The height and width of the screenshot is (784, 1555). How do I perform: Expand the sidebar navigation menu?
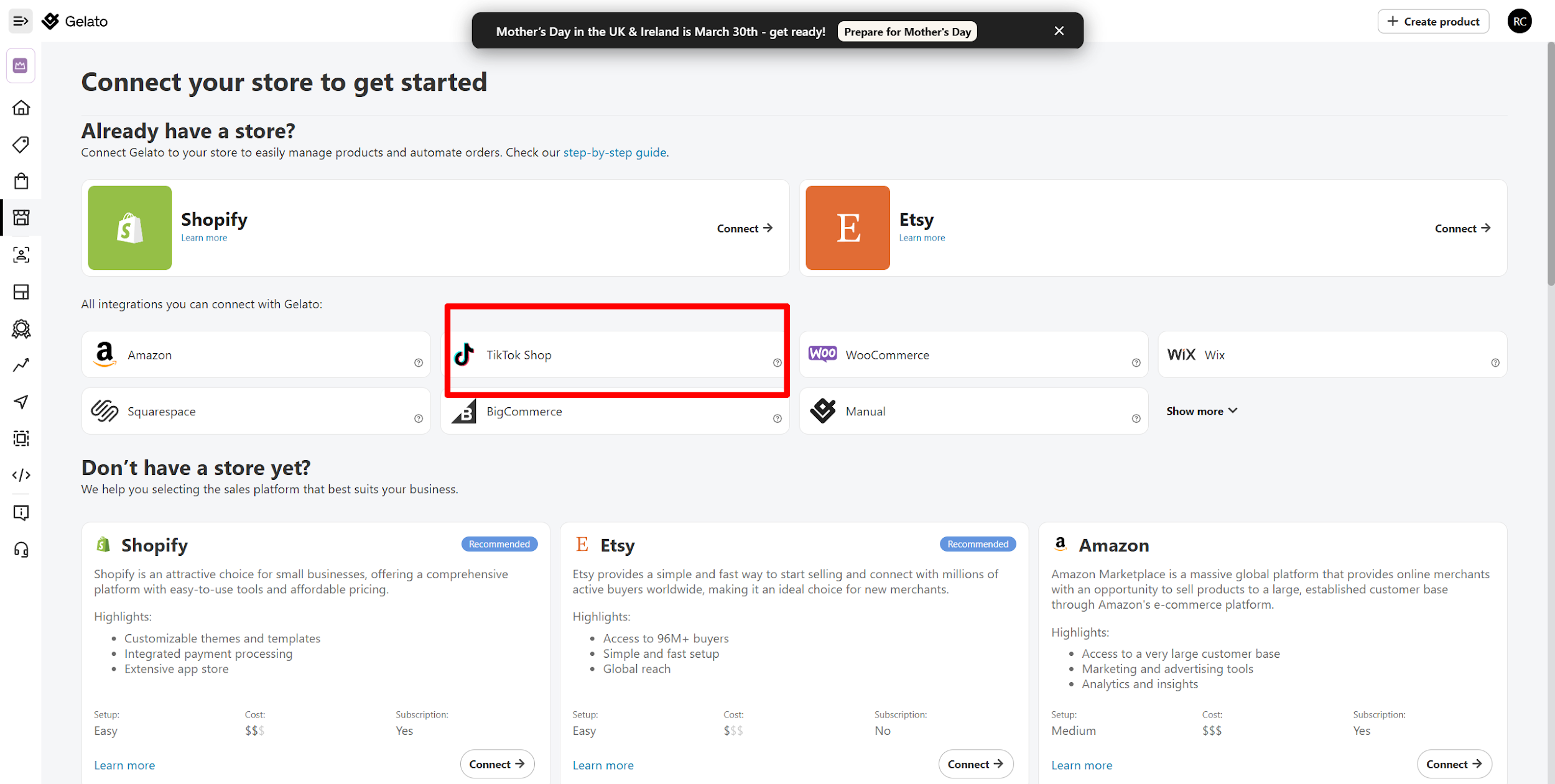click(21, 21)
